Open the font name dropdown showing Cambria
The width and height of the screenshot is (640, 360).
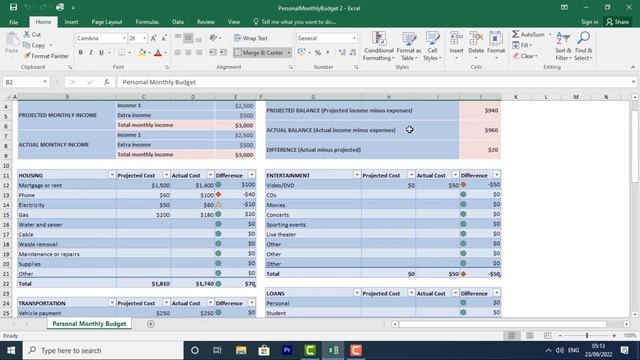124,38
